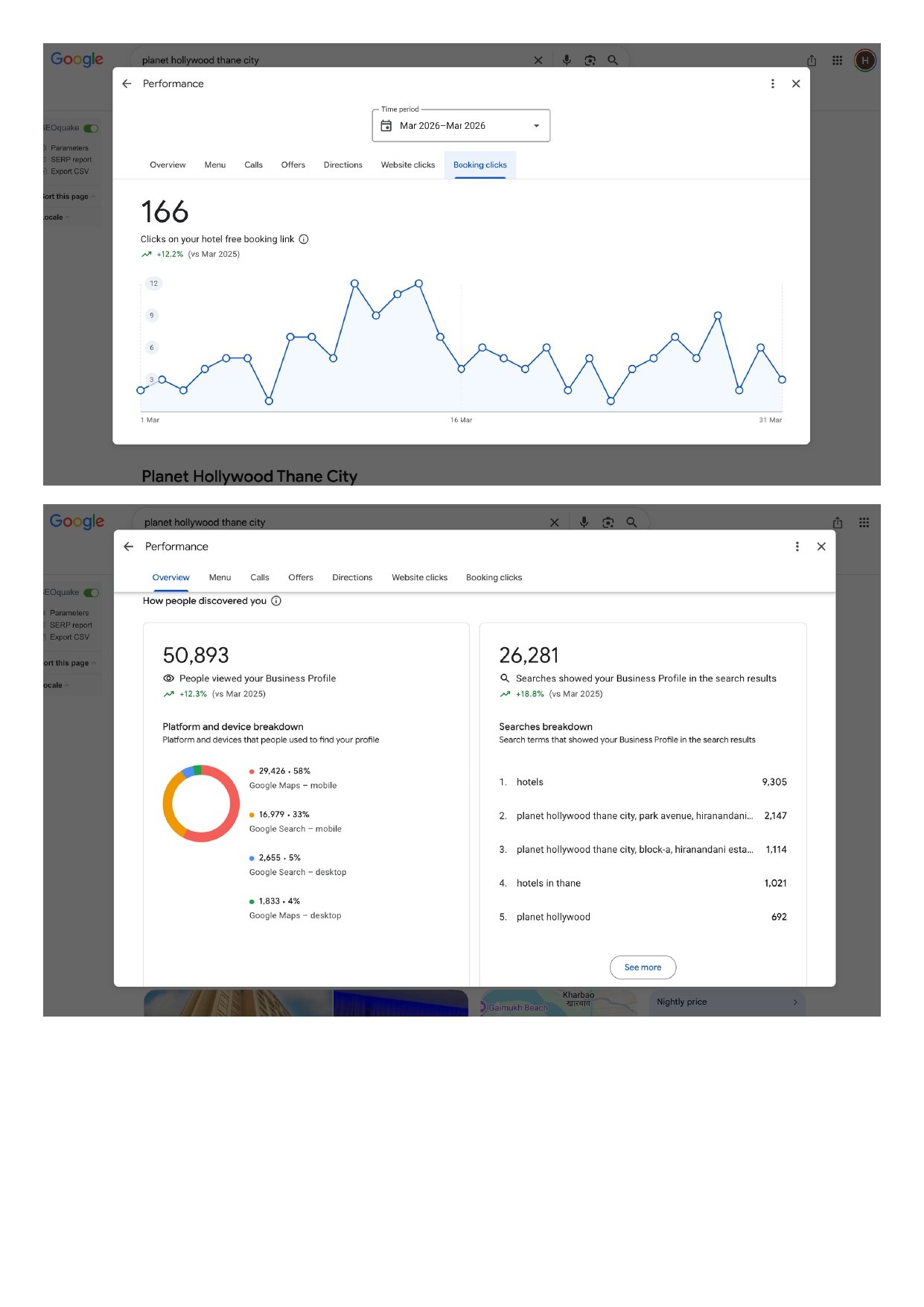This screenshot has height=1307, width=924.
Task: Select Offers tab in upper panel
Action: point(293,165)
